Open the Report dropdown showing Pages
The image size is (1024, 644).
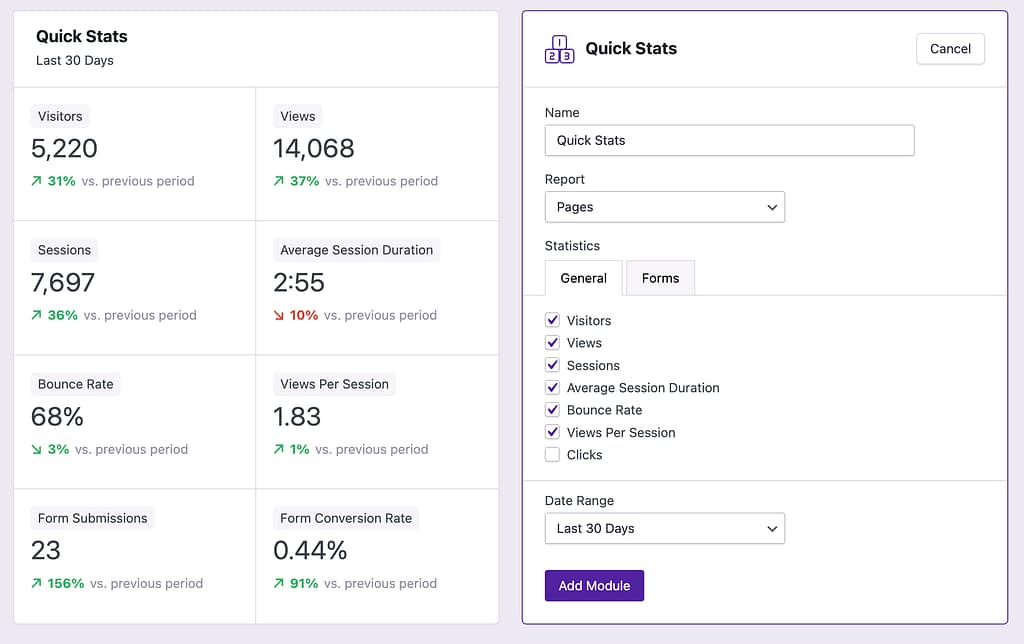coord(664,207)
